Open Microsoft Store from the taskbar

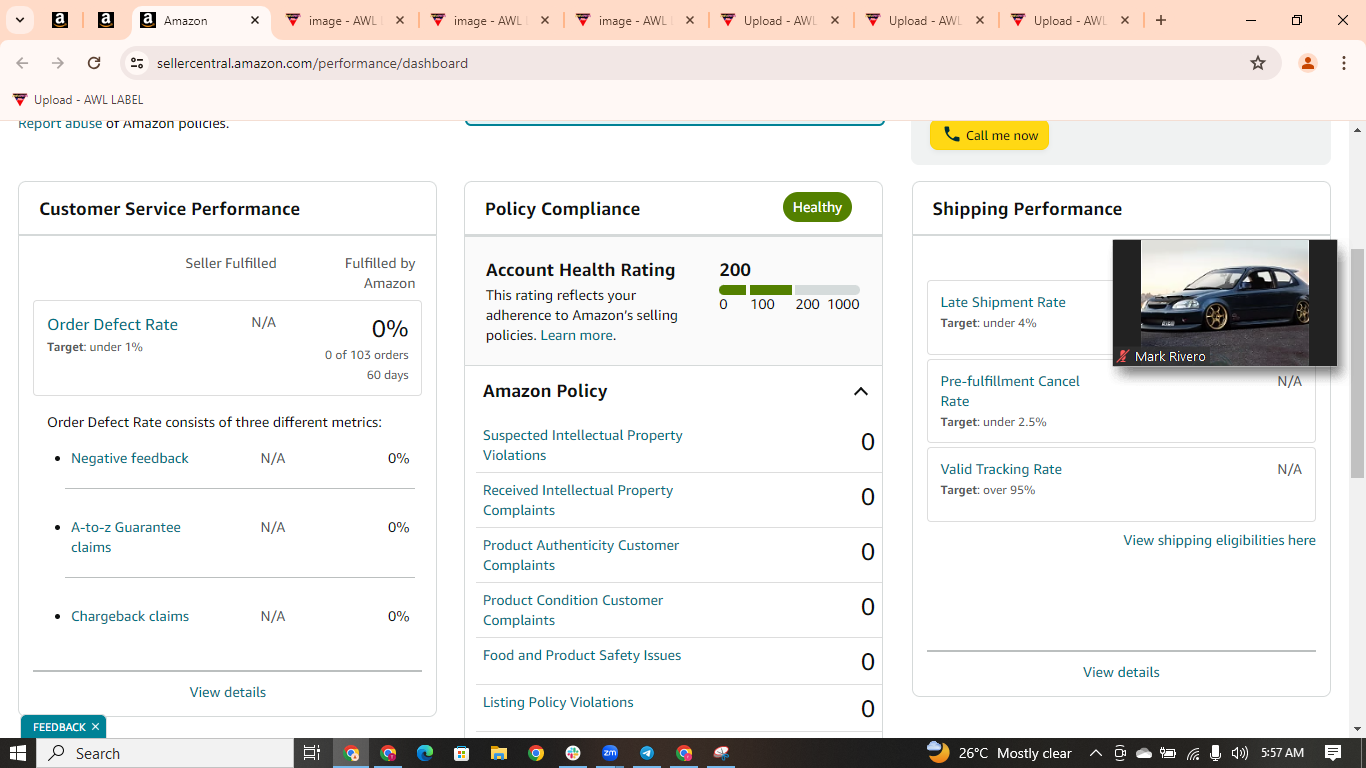tap(461, 753)
